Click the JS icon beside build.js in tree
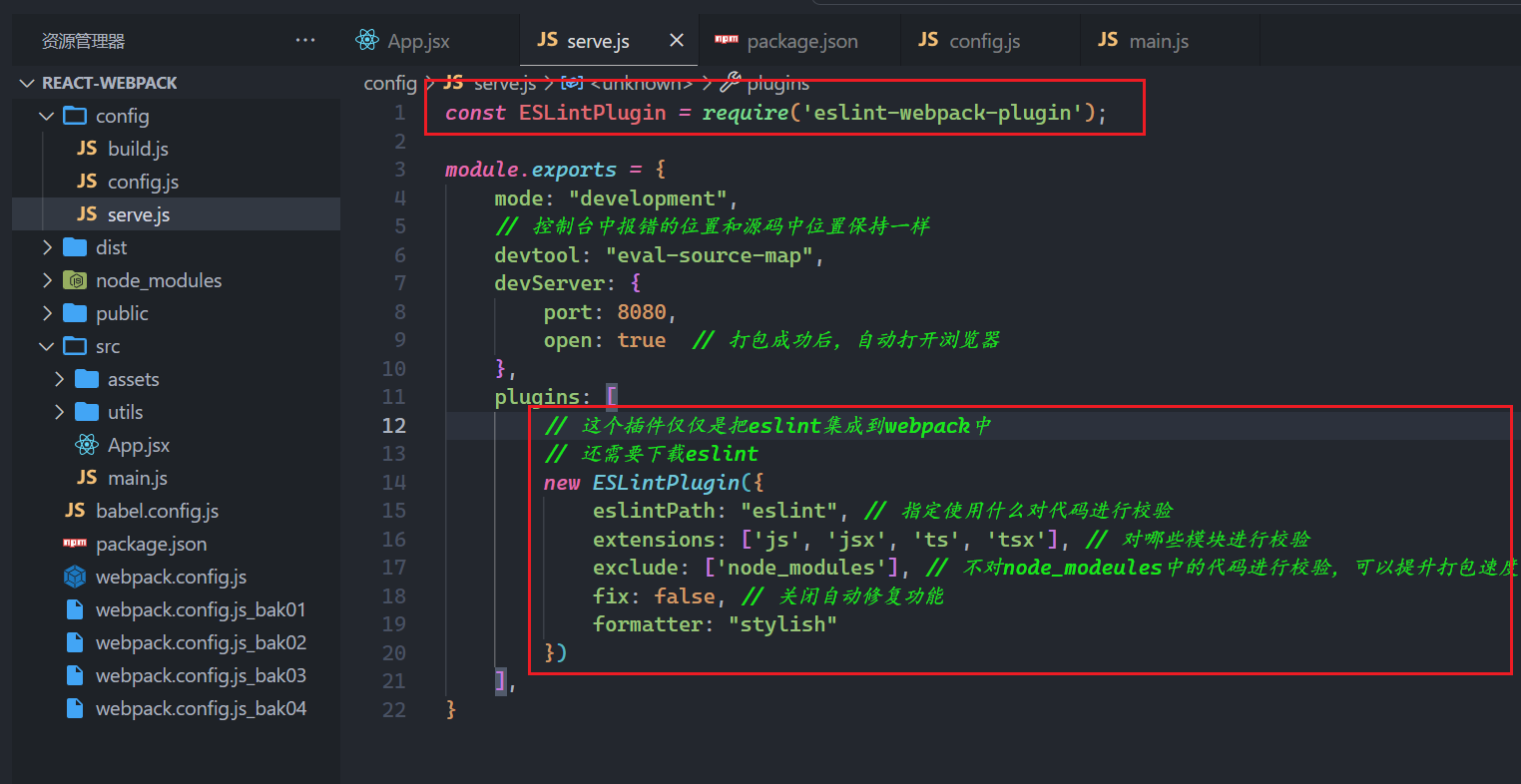Image resolution: width=1521 pixels, height=784 pixels. click(x=87, y=148)
